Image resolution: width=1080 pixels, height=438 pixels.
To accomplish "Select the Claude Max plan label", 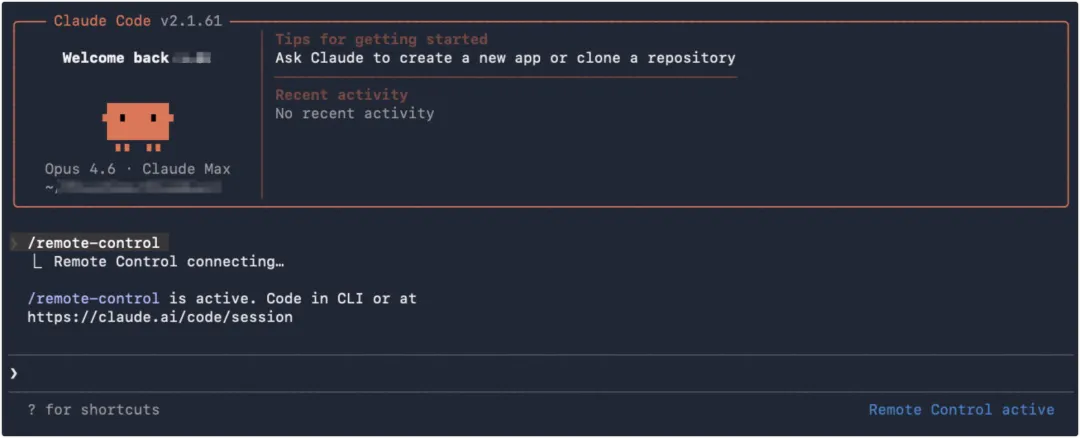I will click(x=186, y=169).
